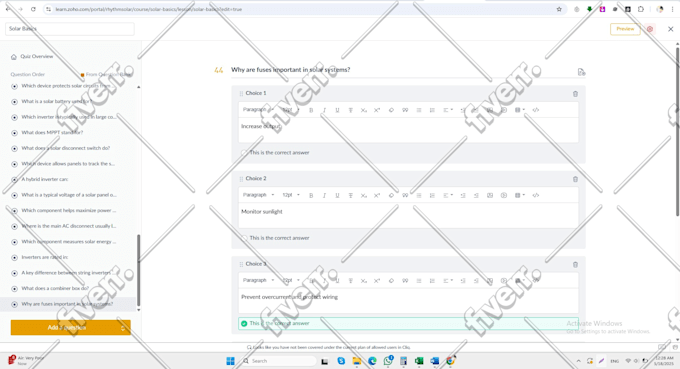Delete Choice 2 with trash icon
Image resolution: width=680 pixels, height=369 pixels.
click(575, 179)
